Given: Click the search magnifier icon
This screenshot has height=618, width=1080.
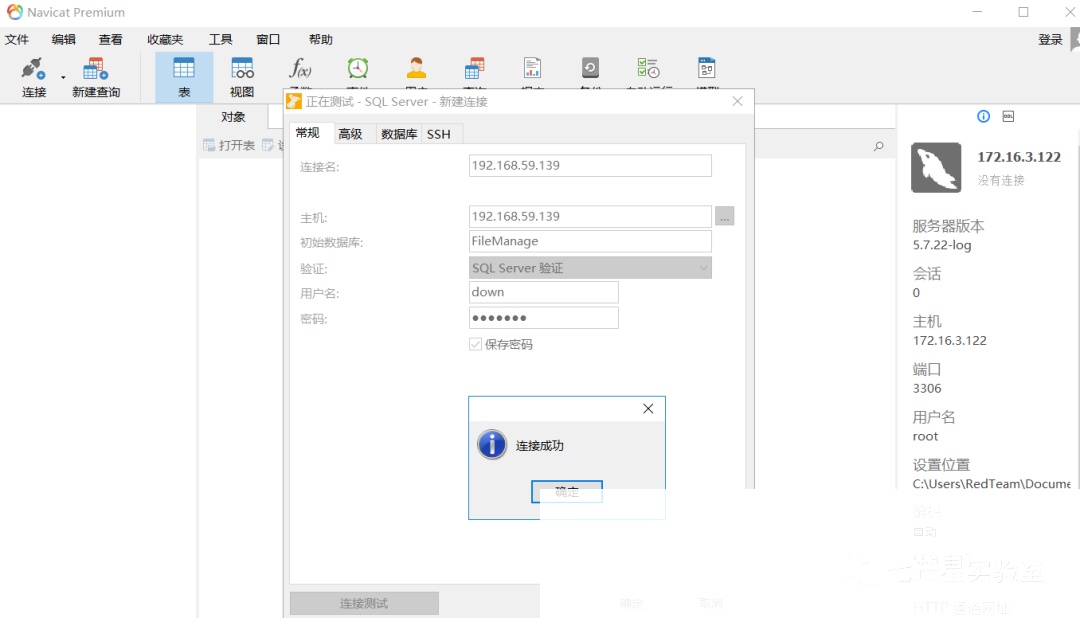Looking at the screenshot, I should (878, 146).
